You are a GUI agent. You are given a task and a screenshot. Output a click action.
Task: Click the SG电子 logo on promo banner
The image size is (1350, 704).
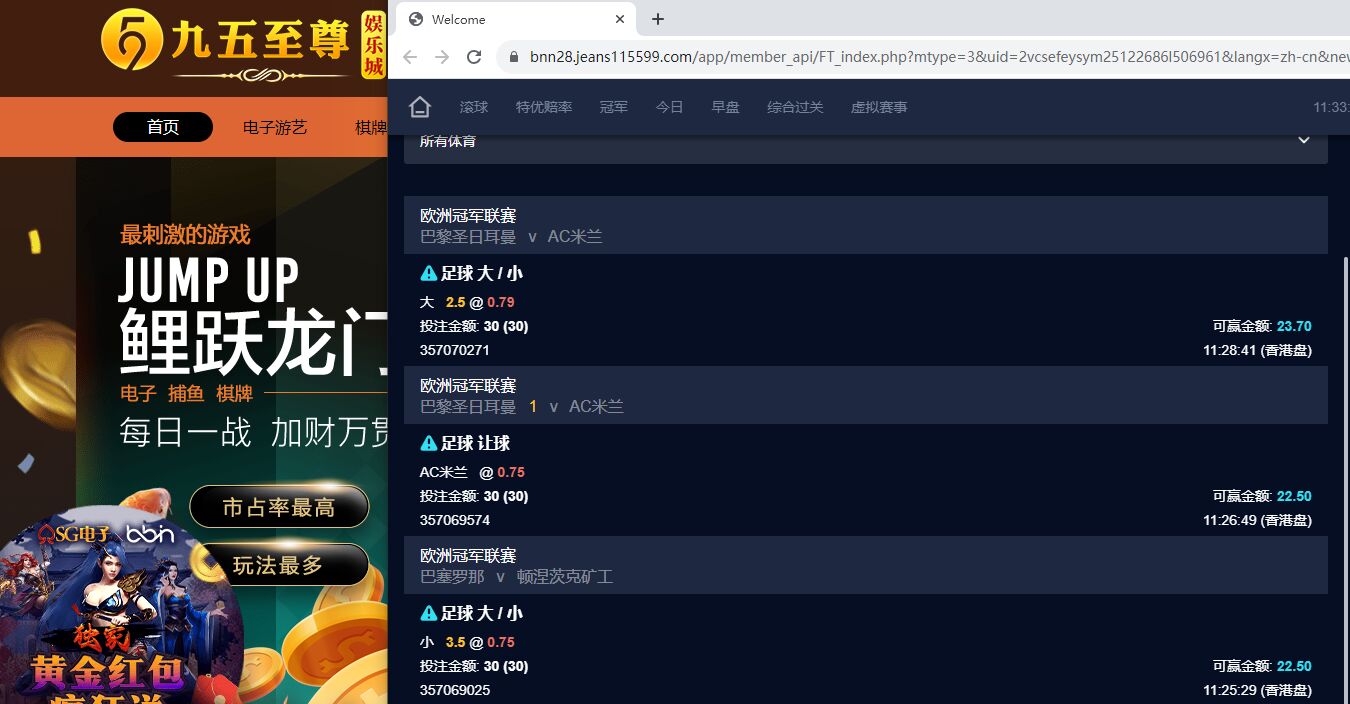click(75, 535)
